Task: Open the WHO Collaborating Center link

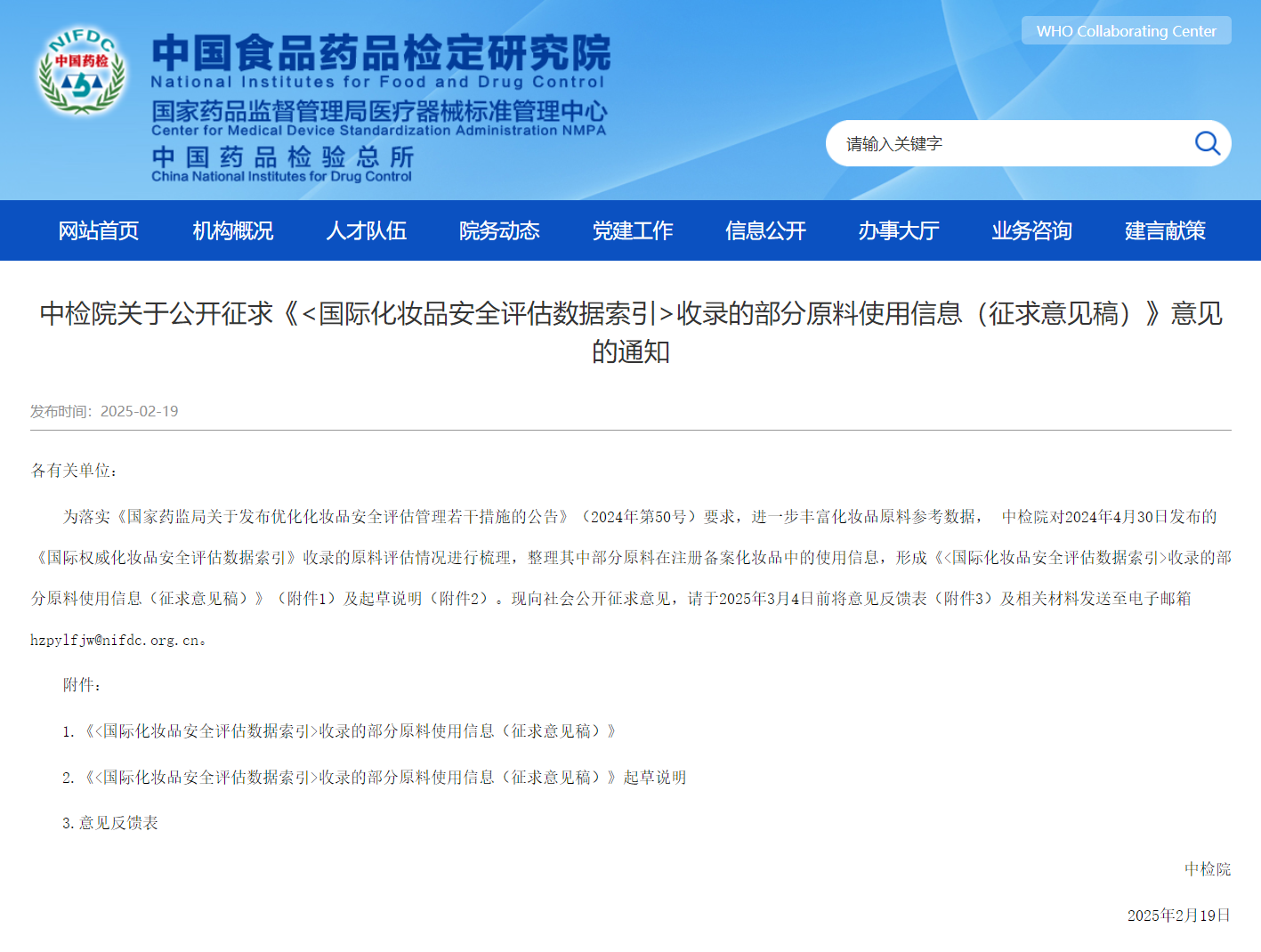Action: tap(1126, 31)
